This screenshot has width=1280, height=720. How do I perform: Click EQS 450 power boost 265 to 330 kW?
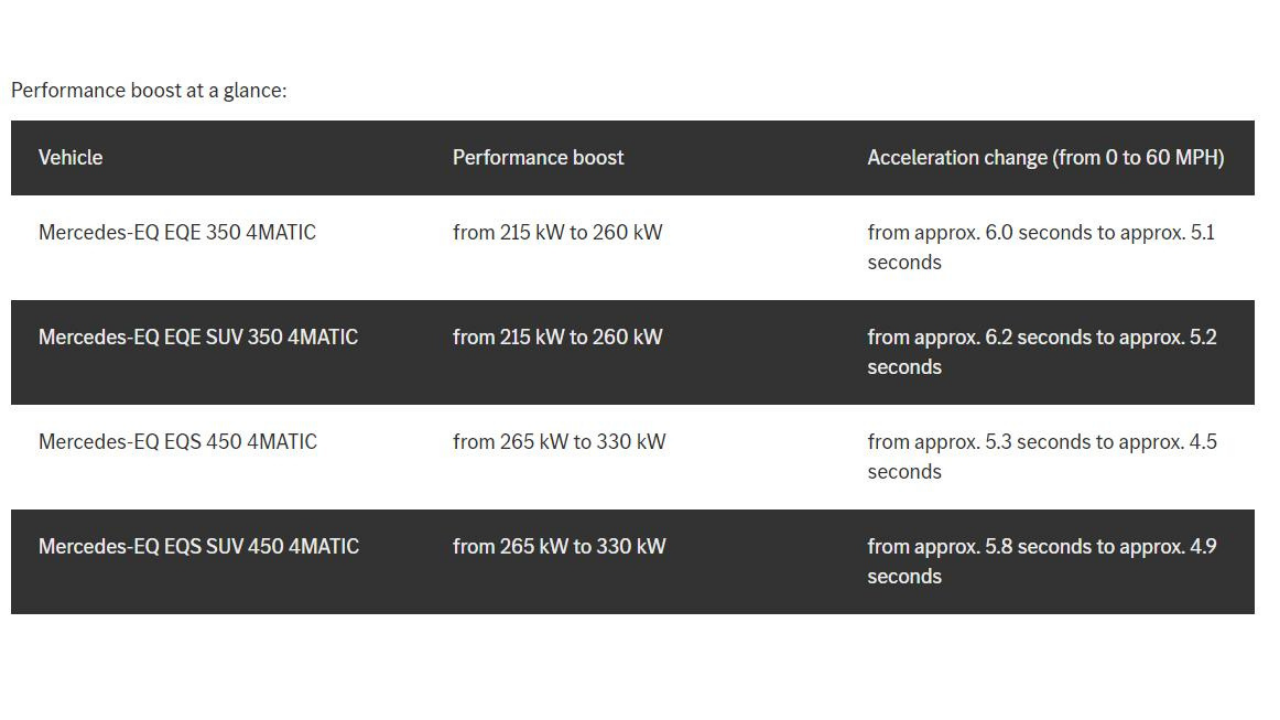pos(559,442)
